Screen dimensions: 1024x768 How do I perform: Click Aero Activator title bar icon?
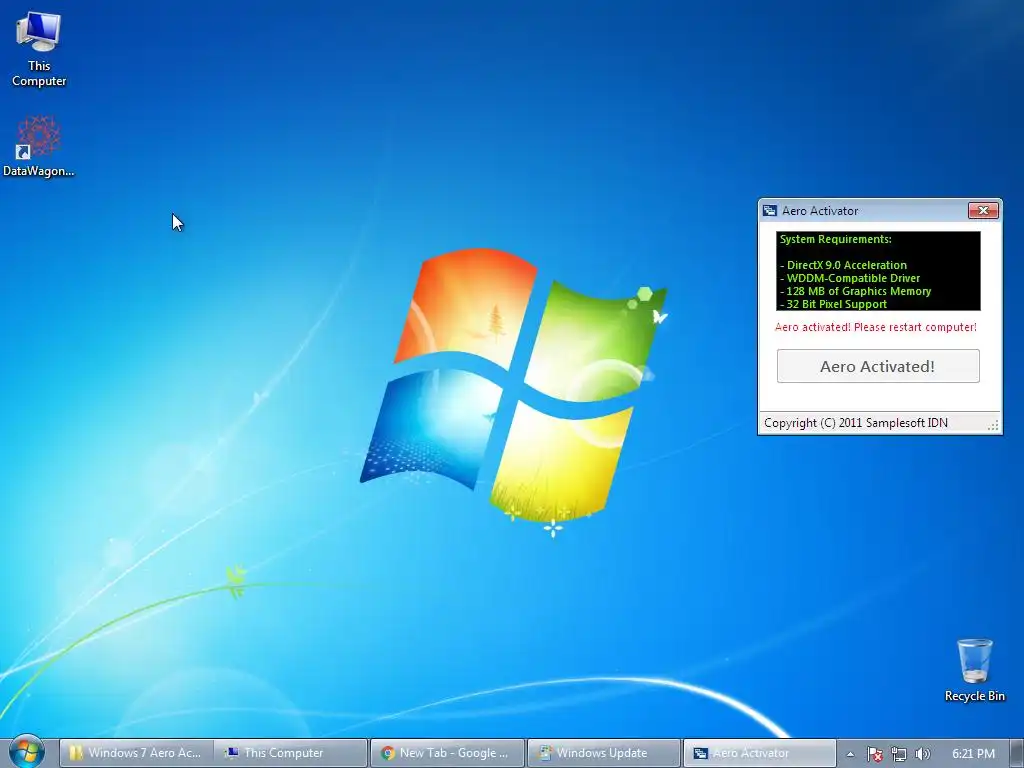tap(770, 210)
